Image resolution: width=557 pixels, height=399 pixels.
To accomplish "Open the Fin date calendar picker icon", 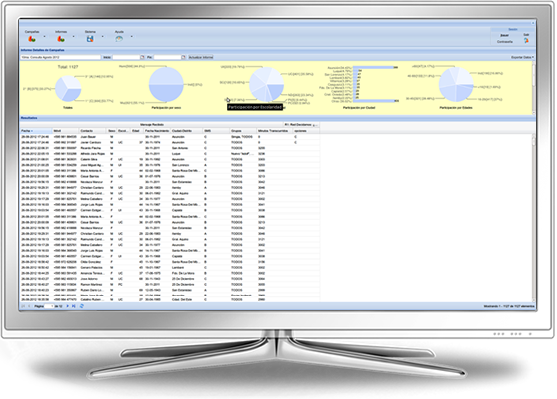I will (183, 57).
